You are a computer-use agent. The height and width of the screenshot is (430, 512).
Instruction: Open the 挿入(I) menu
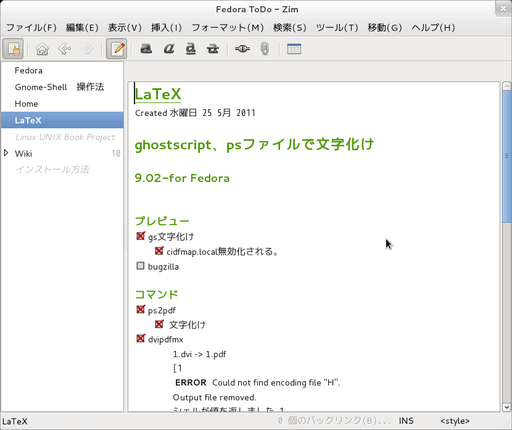[x=166, y=27]
